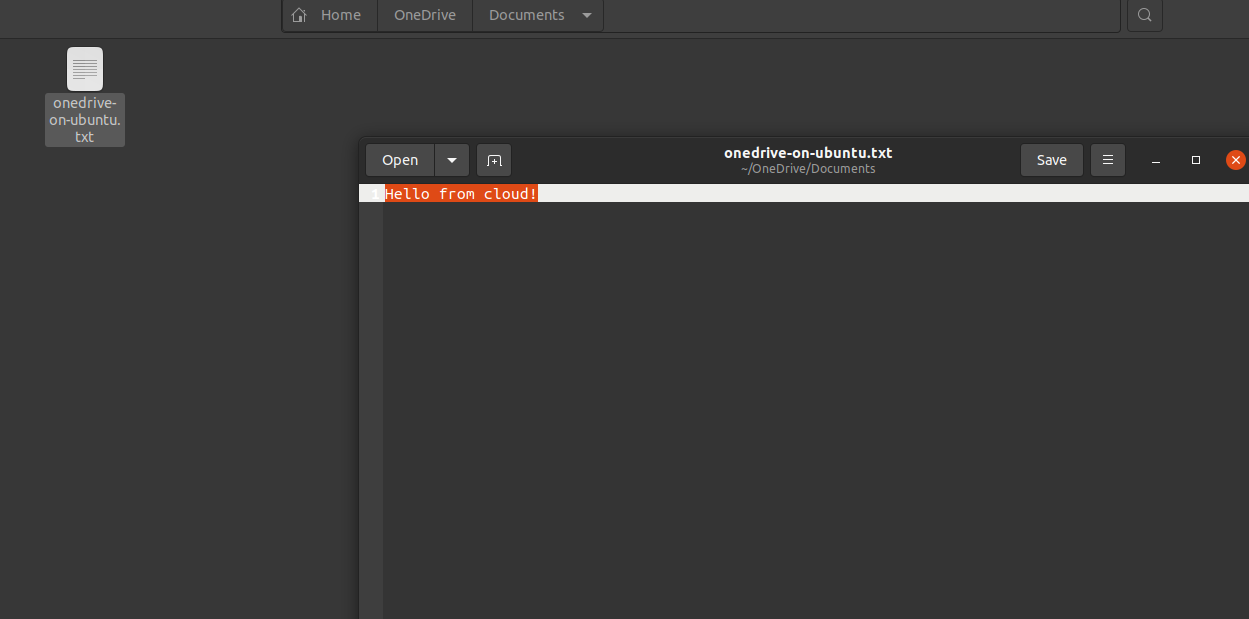This screenshot has height=619, width=1249.
Task: Create new document using the new-tab icon
Action: coord(494,160)
